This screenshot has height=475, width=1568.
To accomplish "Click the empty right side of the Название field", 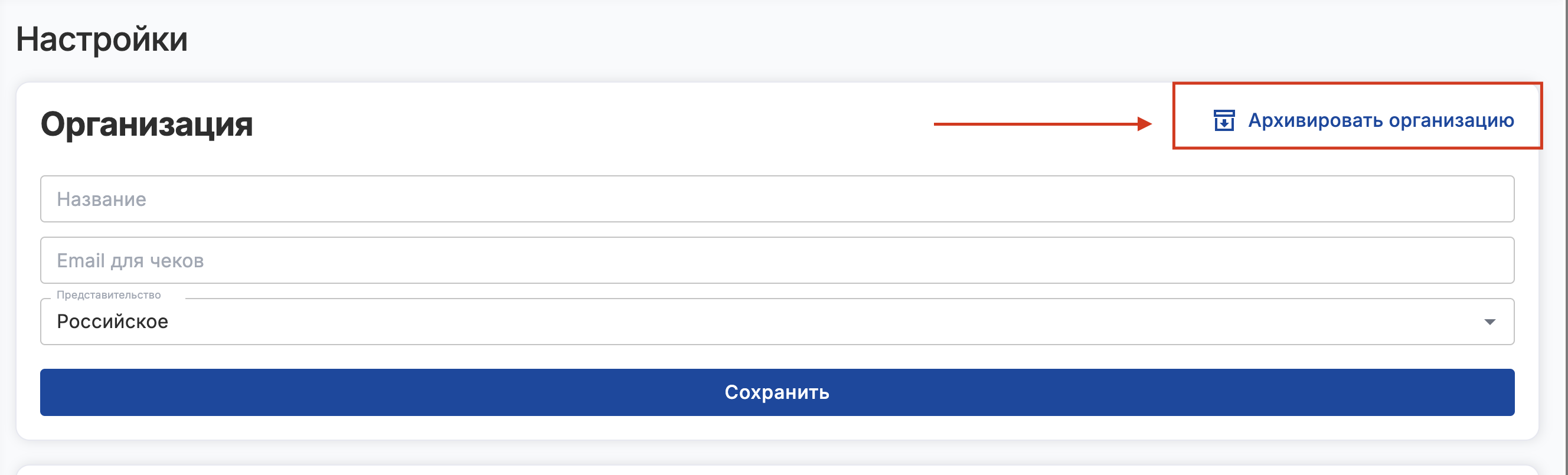I will point(1339,199).
